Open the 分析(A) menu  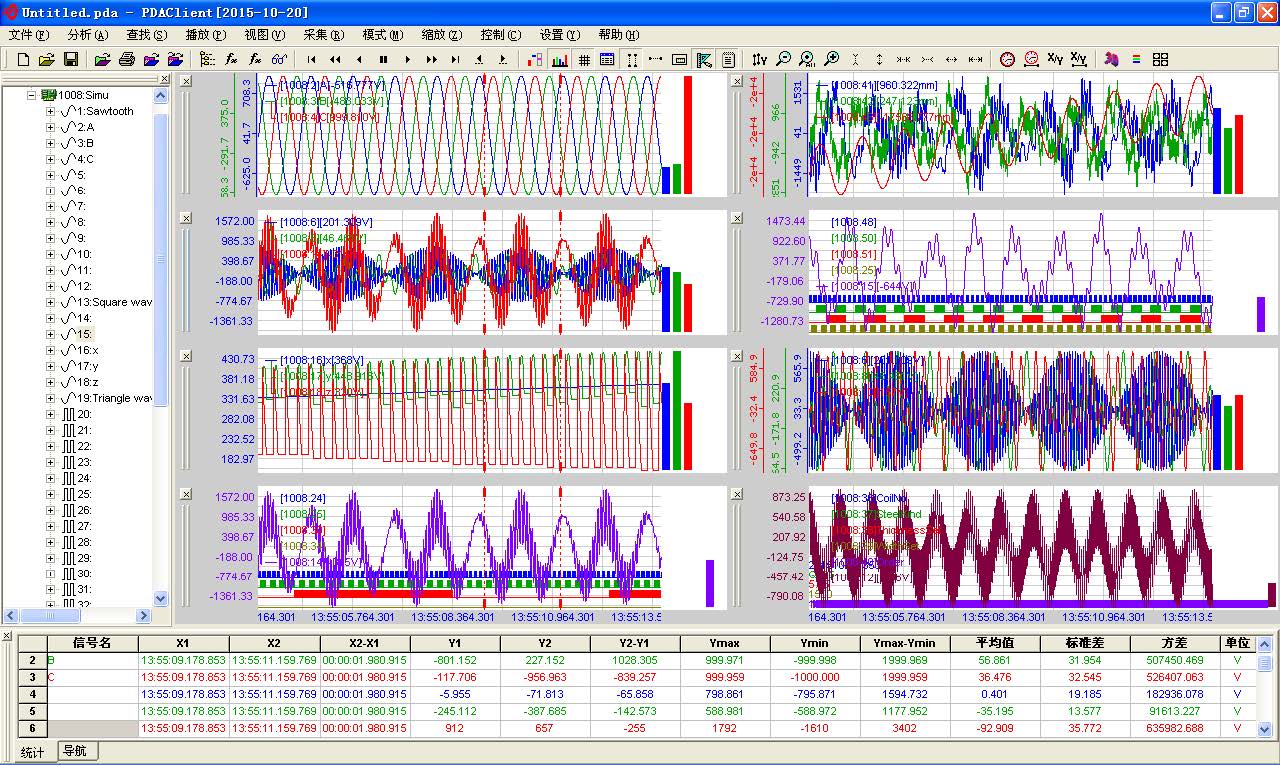86,34
